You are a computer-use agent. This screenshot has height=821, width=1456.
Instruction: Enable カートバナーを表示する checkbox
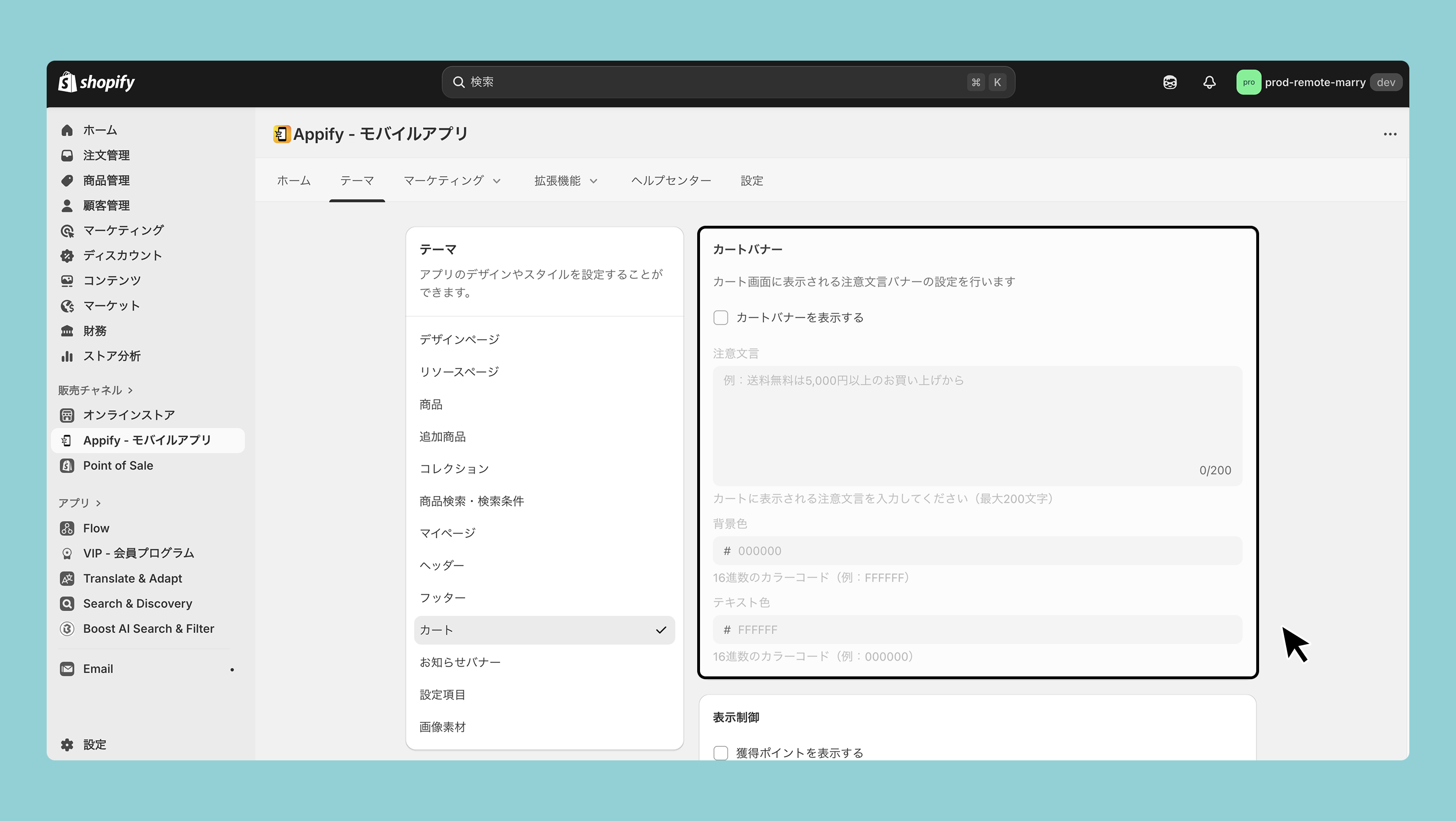721,318
